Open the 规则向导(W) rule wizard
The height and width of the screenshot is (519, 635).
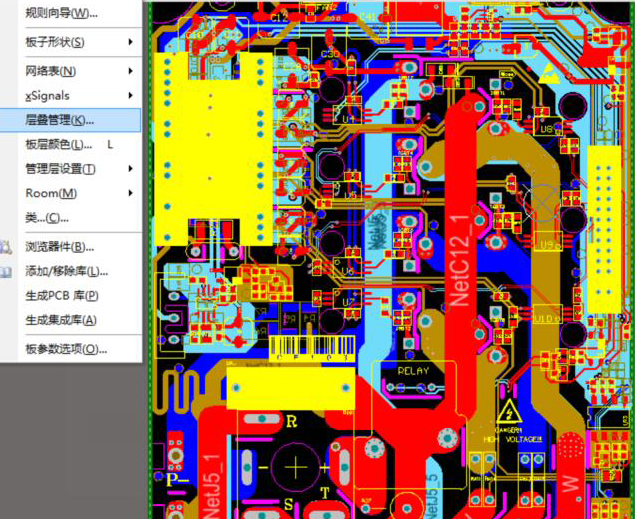pyautogui.click(x=62, y=13)
